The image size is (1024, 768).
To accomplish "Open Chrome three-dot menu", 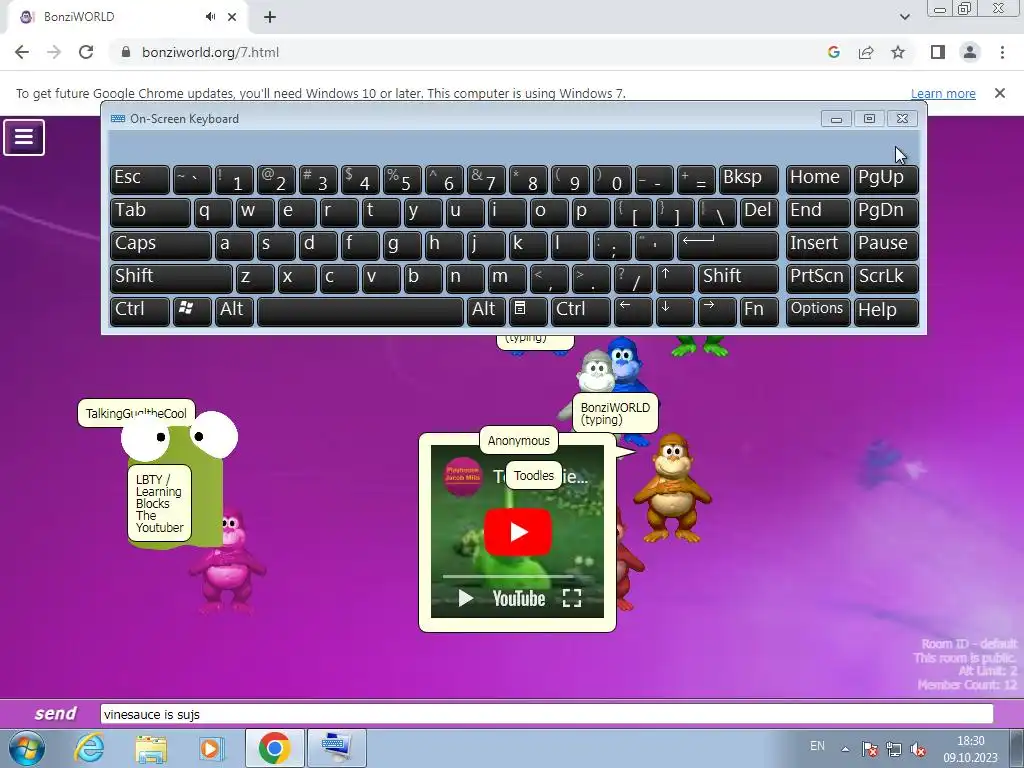I will (x=1002, y=52).
